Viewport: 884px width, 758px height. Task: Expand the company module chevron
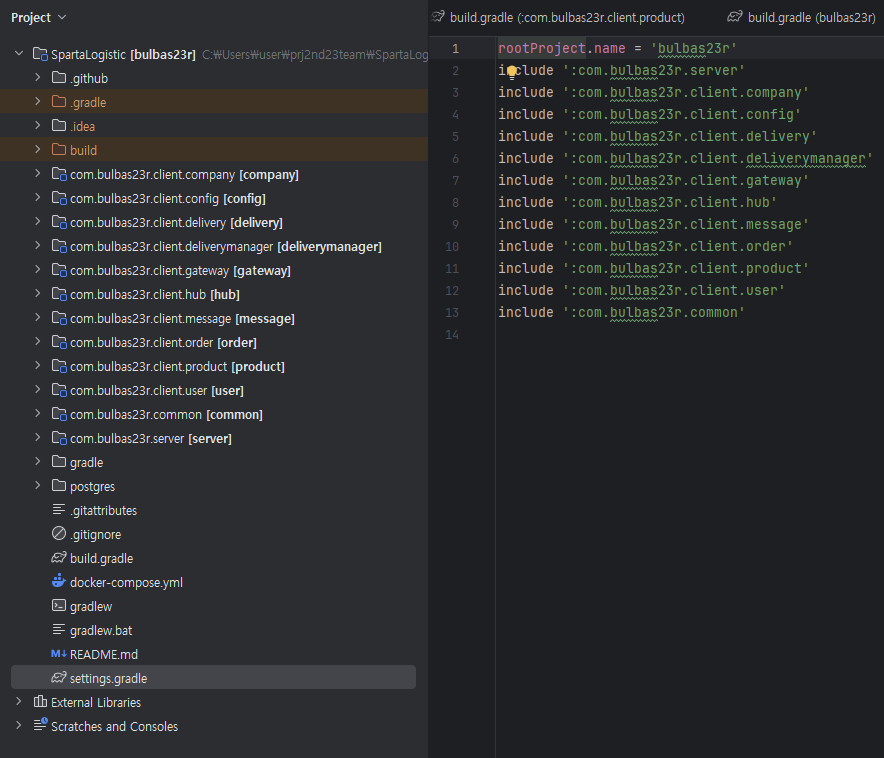(38, 174)
